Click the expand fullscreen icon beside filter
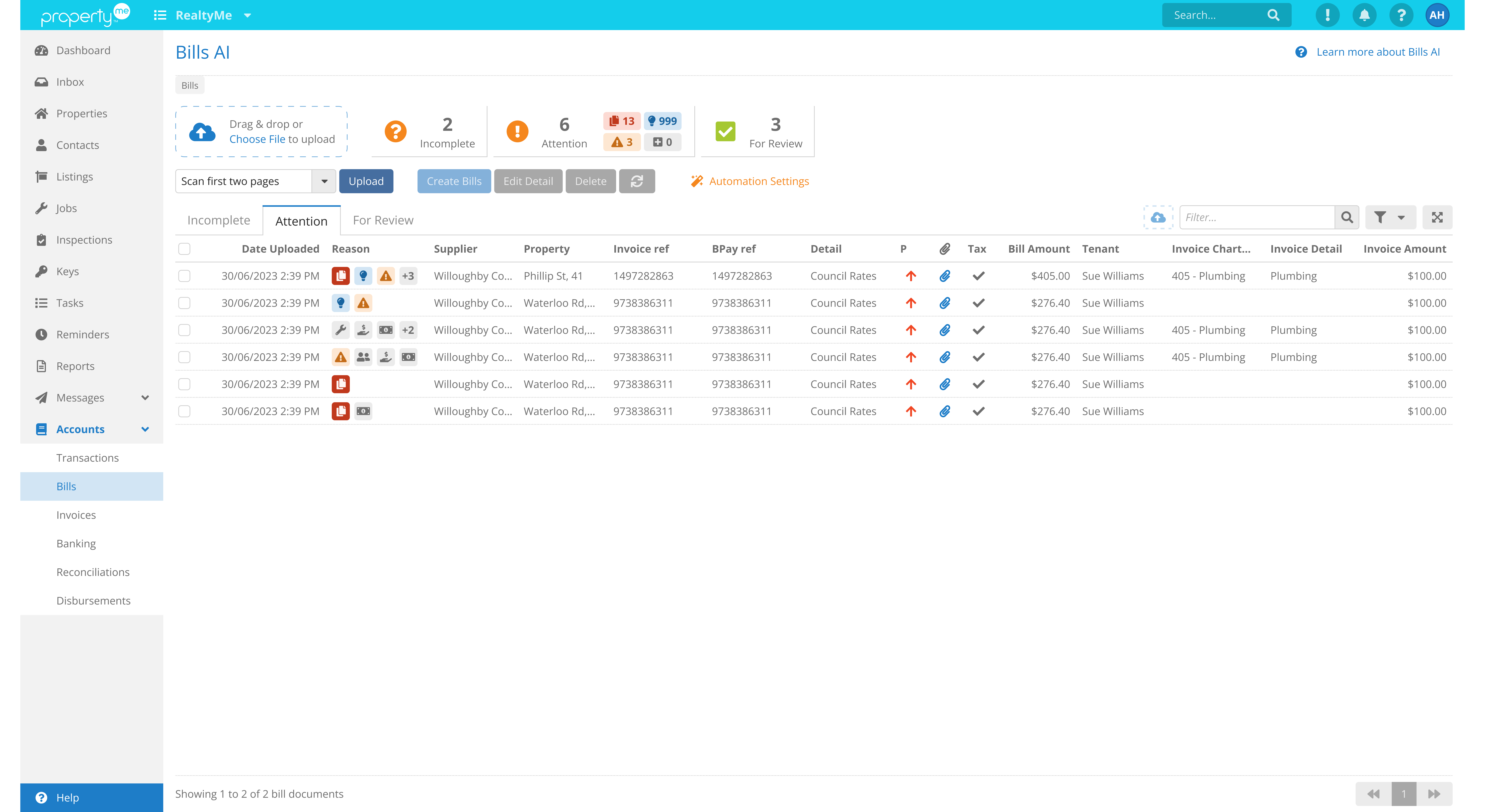Viewport: 1485px width, 812px height. coord(1437,217)
